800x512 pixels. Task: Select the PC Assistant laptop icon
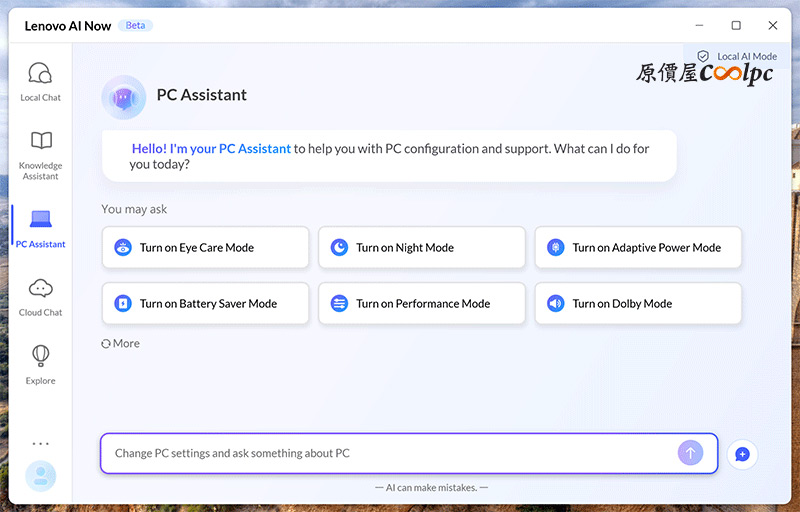tap(40, 220)
